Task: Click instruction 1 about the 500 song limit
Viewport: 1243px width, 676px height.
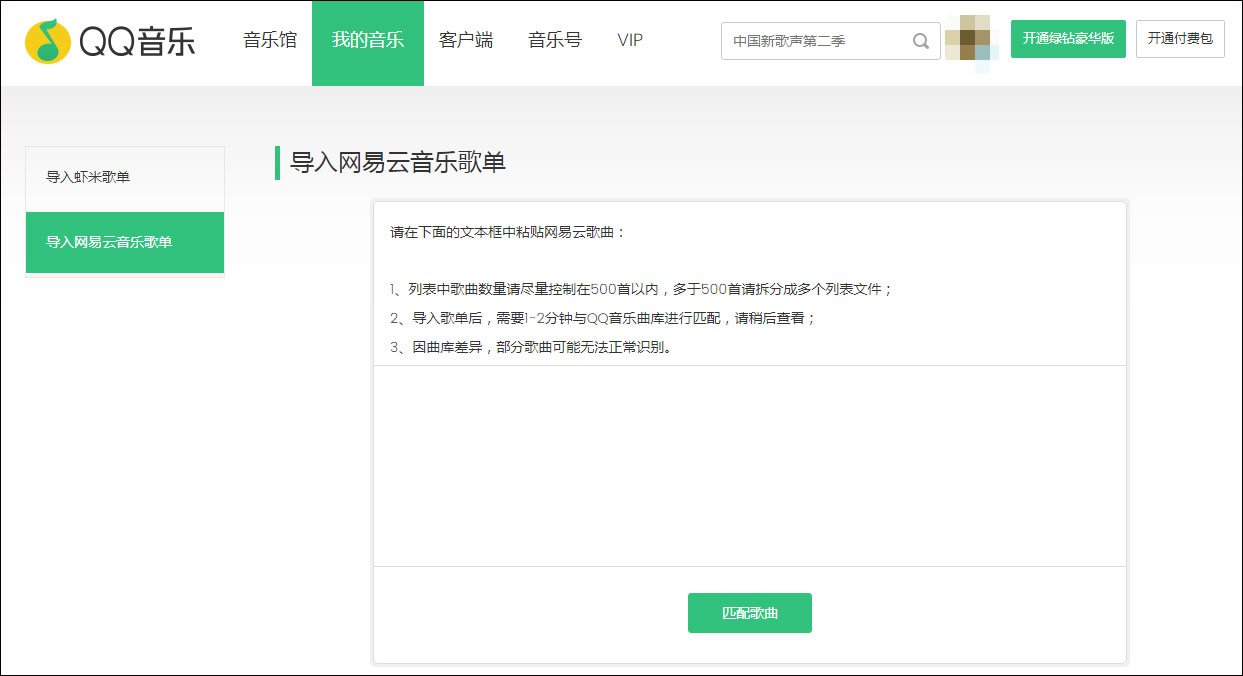Action: 641,289
